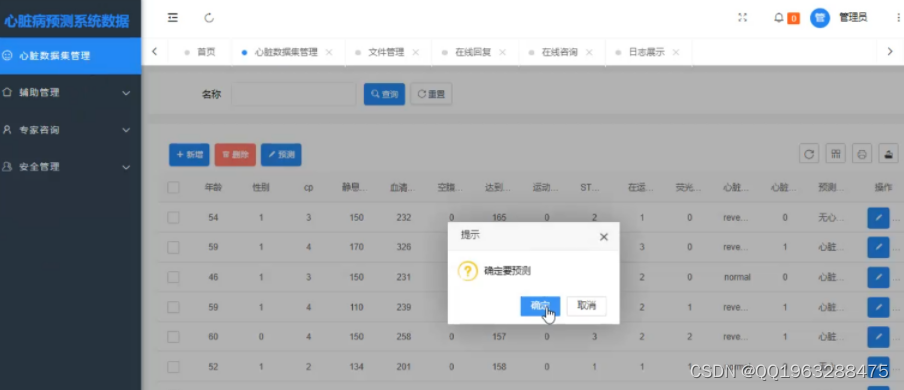
Task: Click the 查询 search button
Action: point(385,94)
